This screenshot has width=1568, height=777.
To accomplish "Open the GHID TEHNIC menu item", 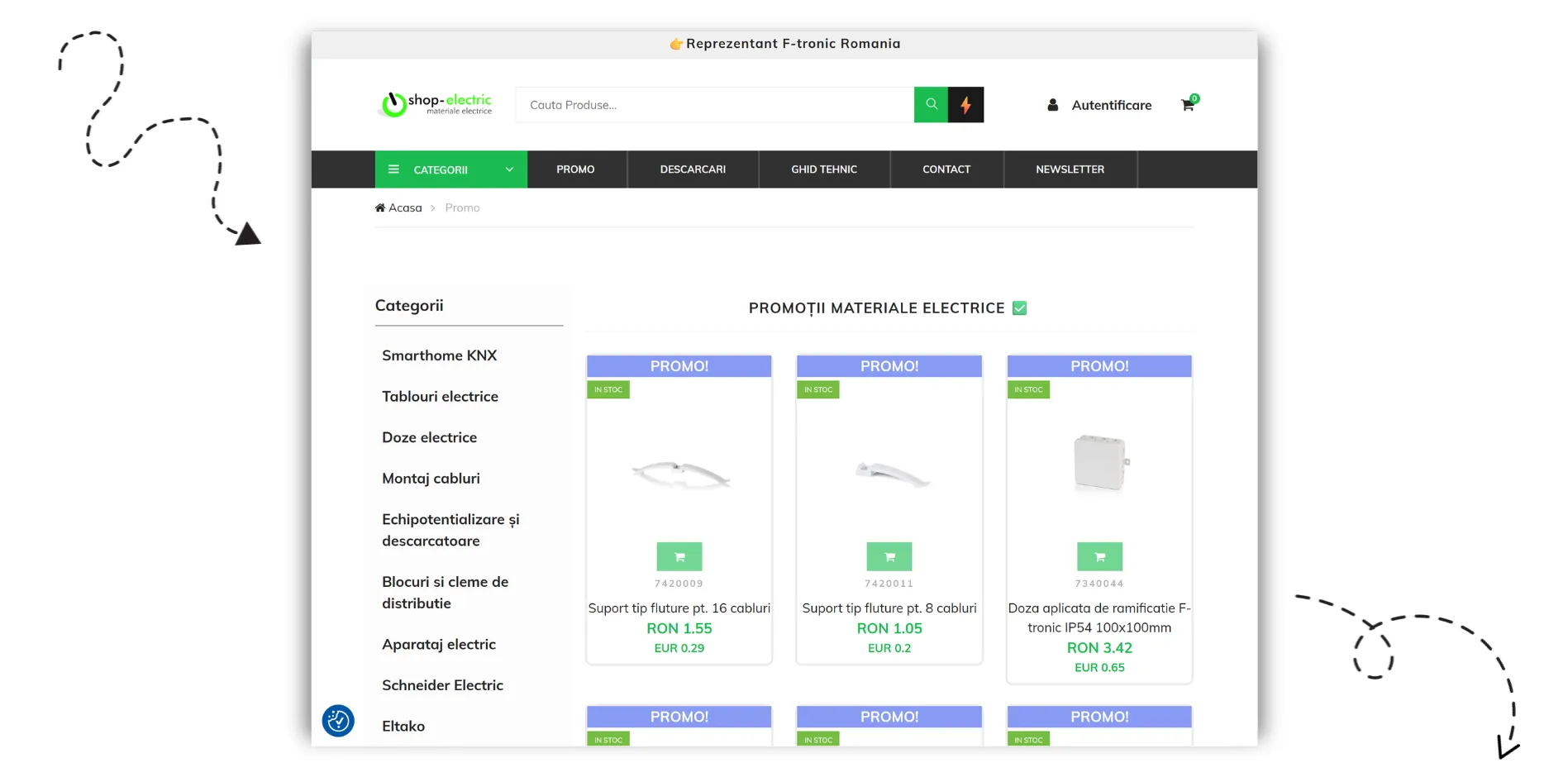I will click(824, 169).
